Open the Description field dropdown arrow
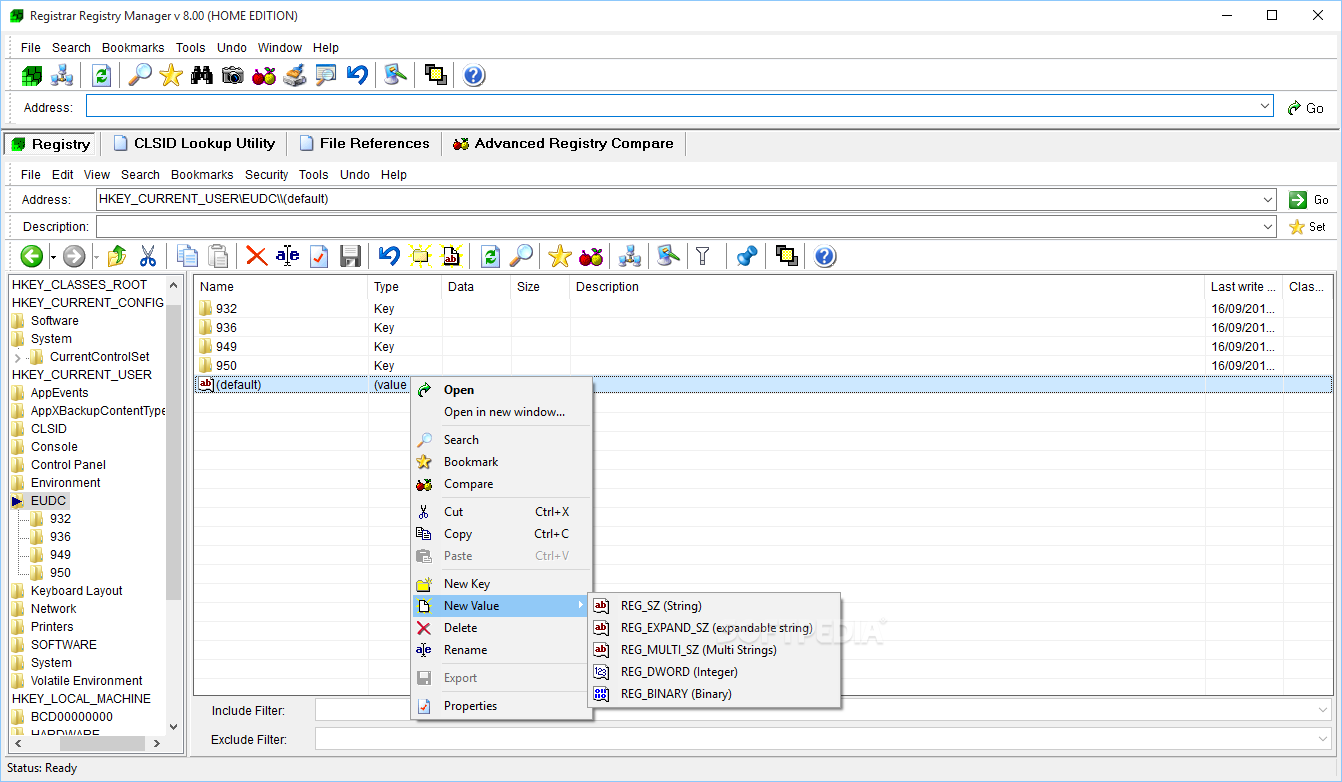The image size is (1342, 782). 1268,227
